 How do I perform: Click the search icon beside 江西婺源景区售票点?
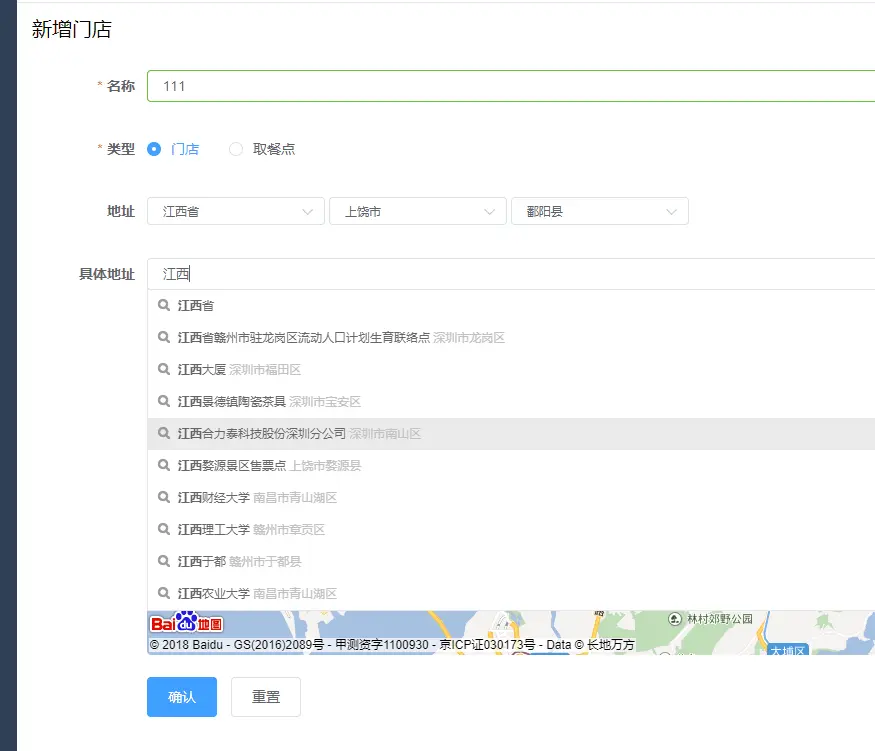[163, 465]
